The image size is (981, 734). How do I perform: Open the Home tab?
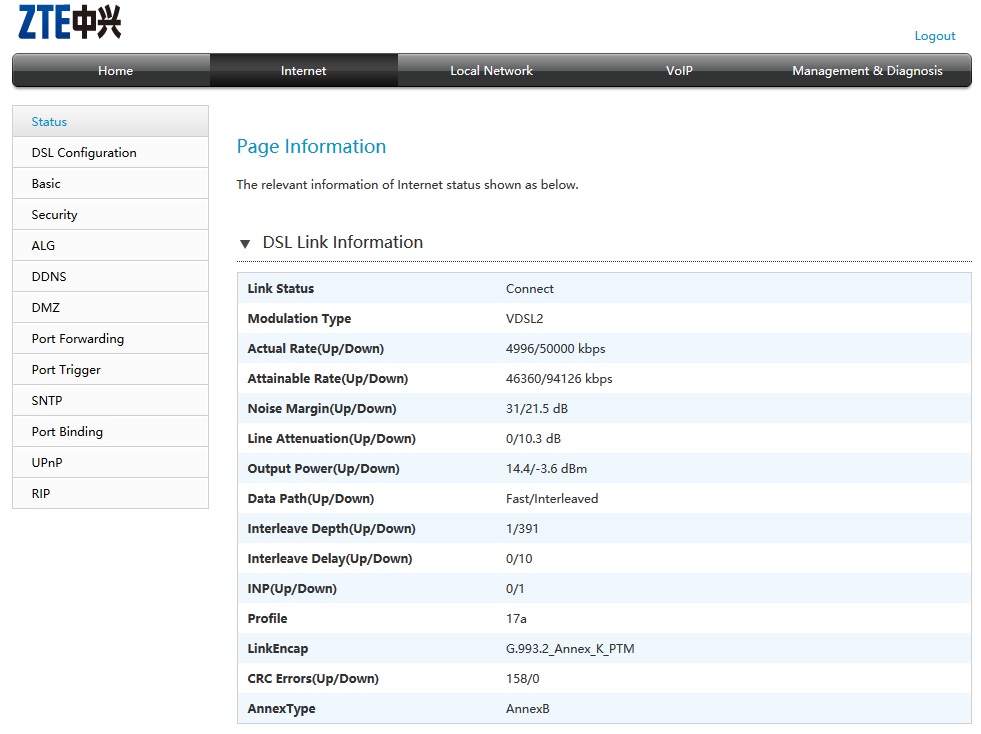(x=115, y=71)
